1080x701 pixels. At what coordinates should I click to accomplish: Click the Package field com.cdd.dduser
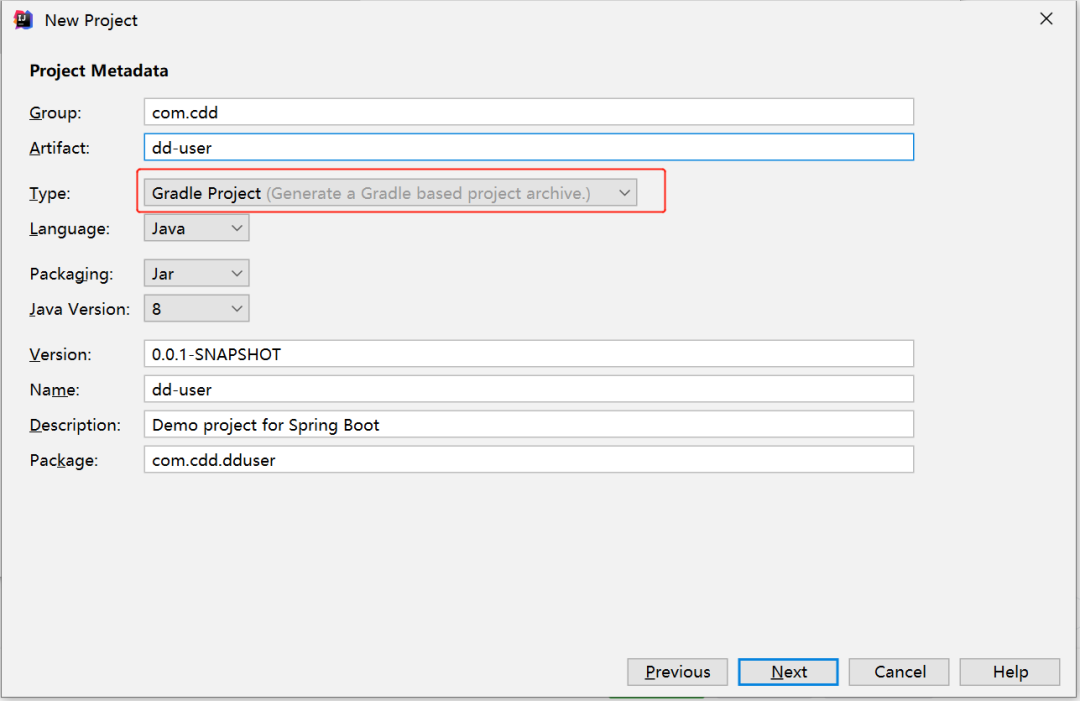click(528, 459)
